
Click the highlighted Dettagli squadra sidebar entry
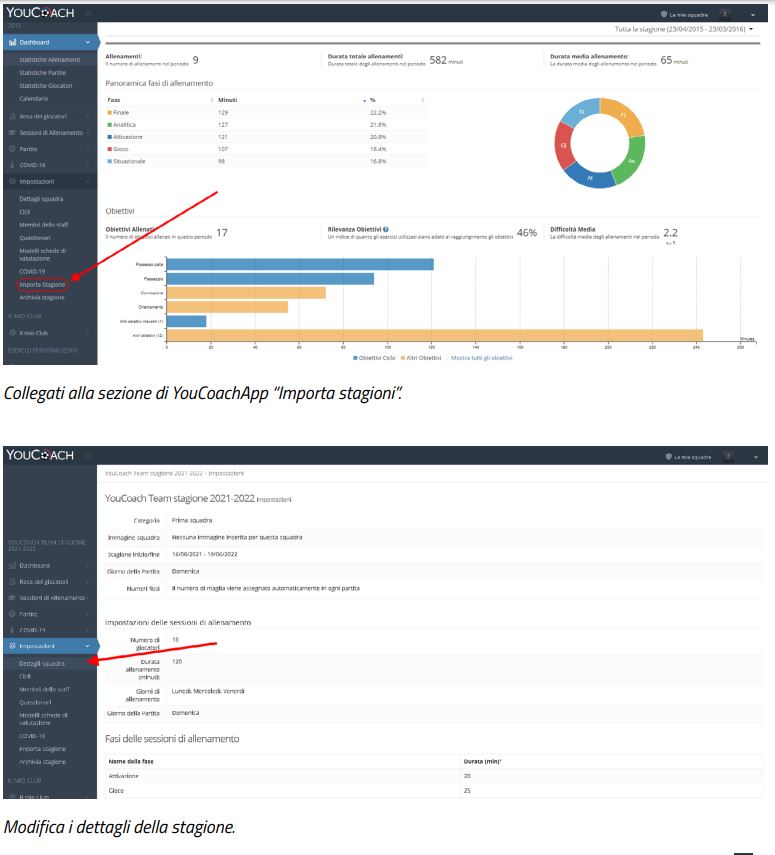[42, 664]
